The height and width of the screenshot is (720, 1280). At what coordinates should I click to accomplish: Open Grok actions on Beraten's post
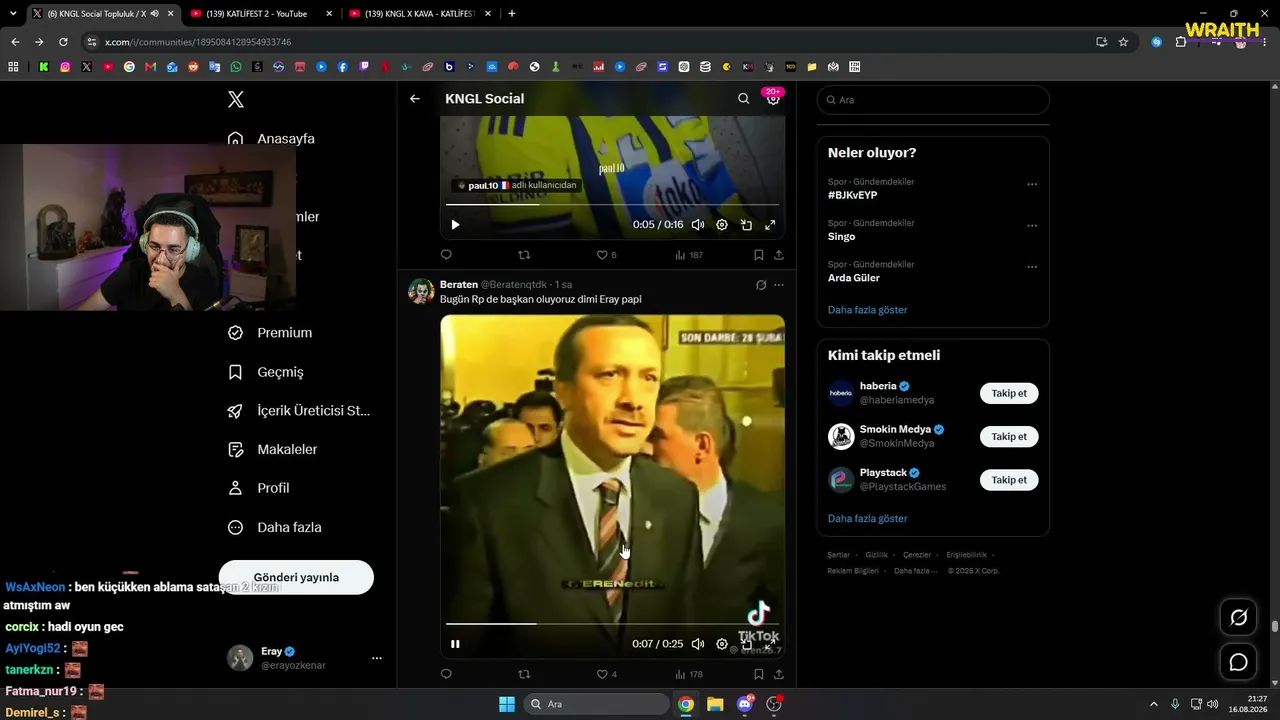pos(761,285)
